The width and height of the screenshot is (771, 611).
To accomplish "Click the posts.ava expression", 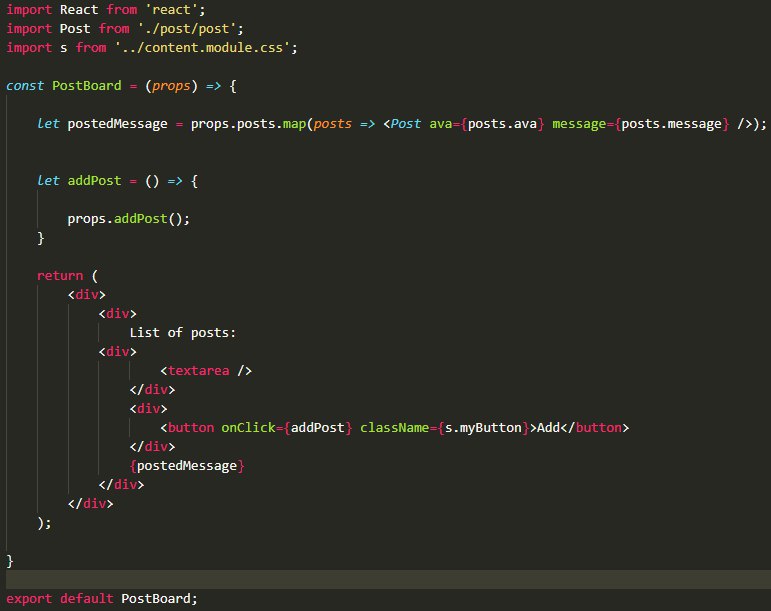I will click(502, 124).
